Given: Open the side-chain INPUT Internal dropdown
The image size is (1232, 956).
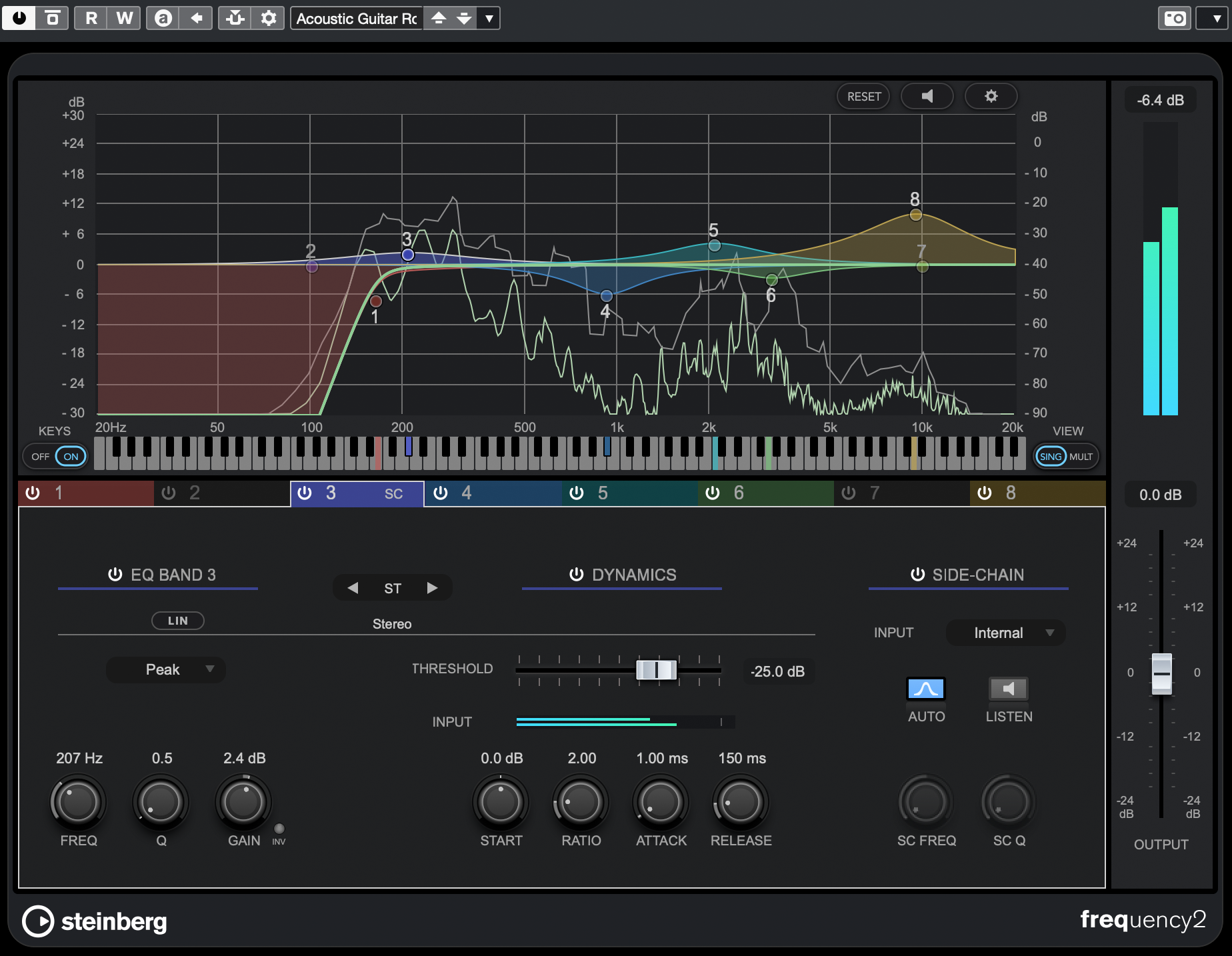Looking at the screenshot, I should coord(1005,633).
